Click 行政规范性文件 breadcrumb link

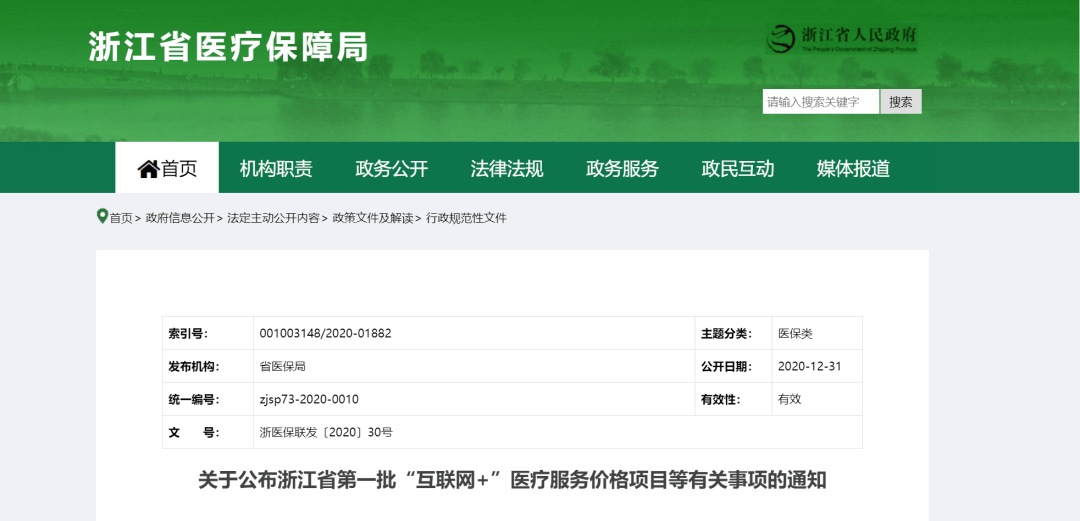click(466, 218)
